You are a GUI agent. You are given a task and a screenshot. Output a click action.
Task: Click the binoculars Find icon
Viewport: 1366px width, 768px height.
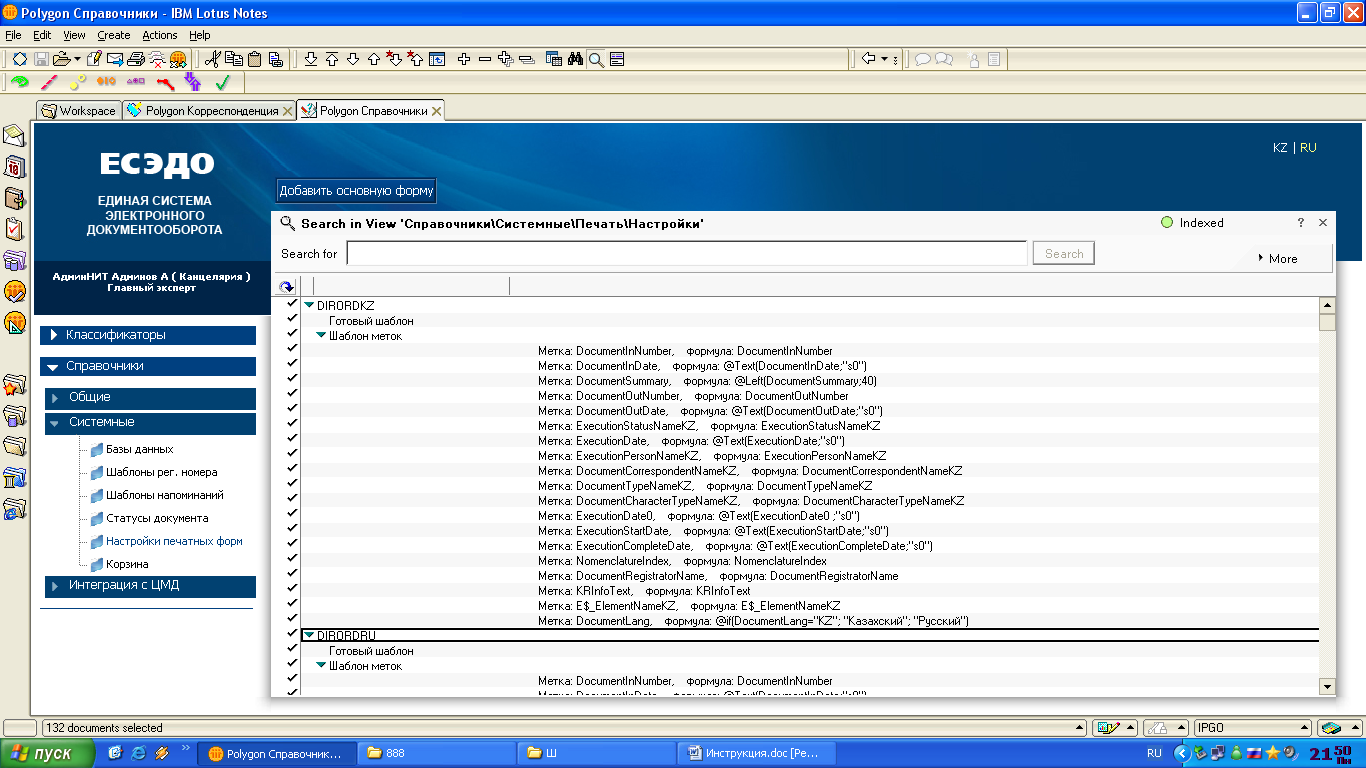click(575, 60)
